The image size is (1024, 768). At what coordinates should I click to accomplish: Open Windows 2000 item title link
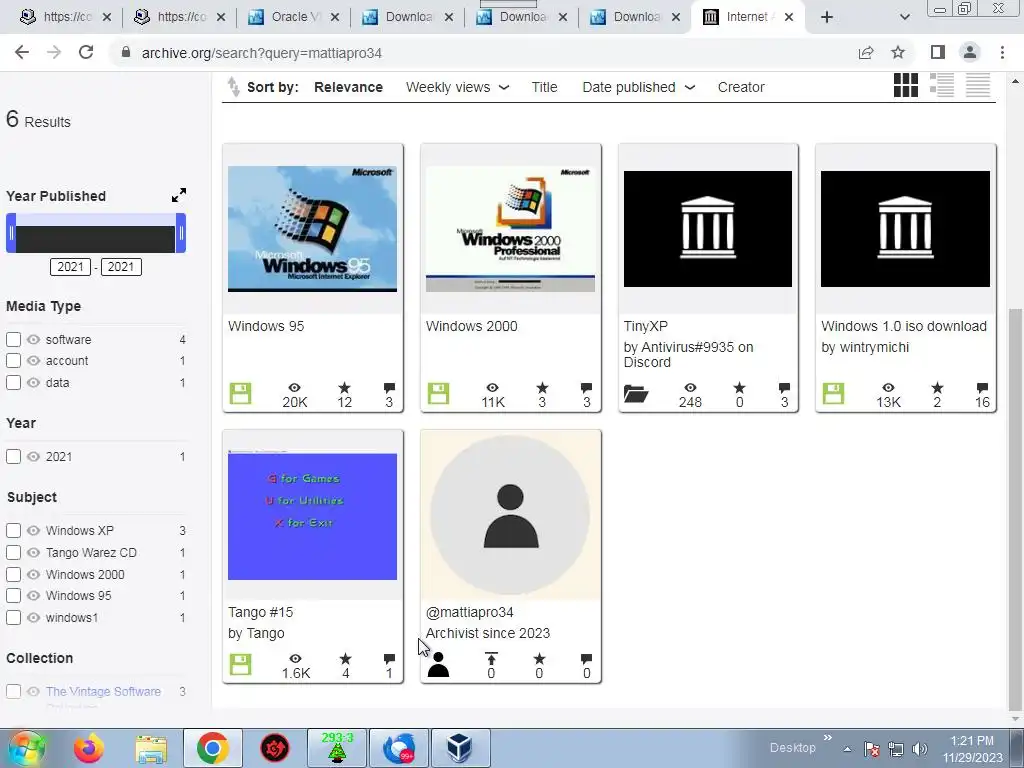pyautogui.click(x=472, y=326)
